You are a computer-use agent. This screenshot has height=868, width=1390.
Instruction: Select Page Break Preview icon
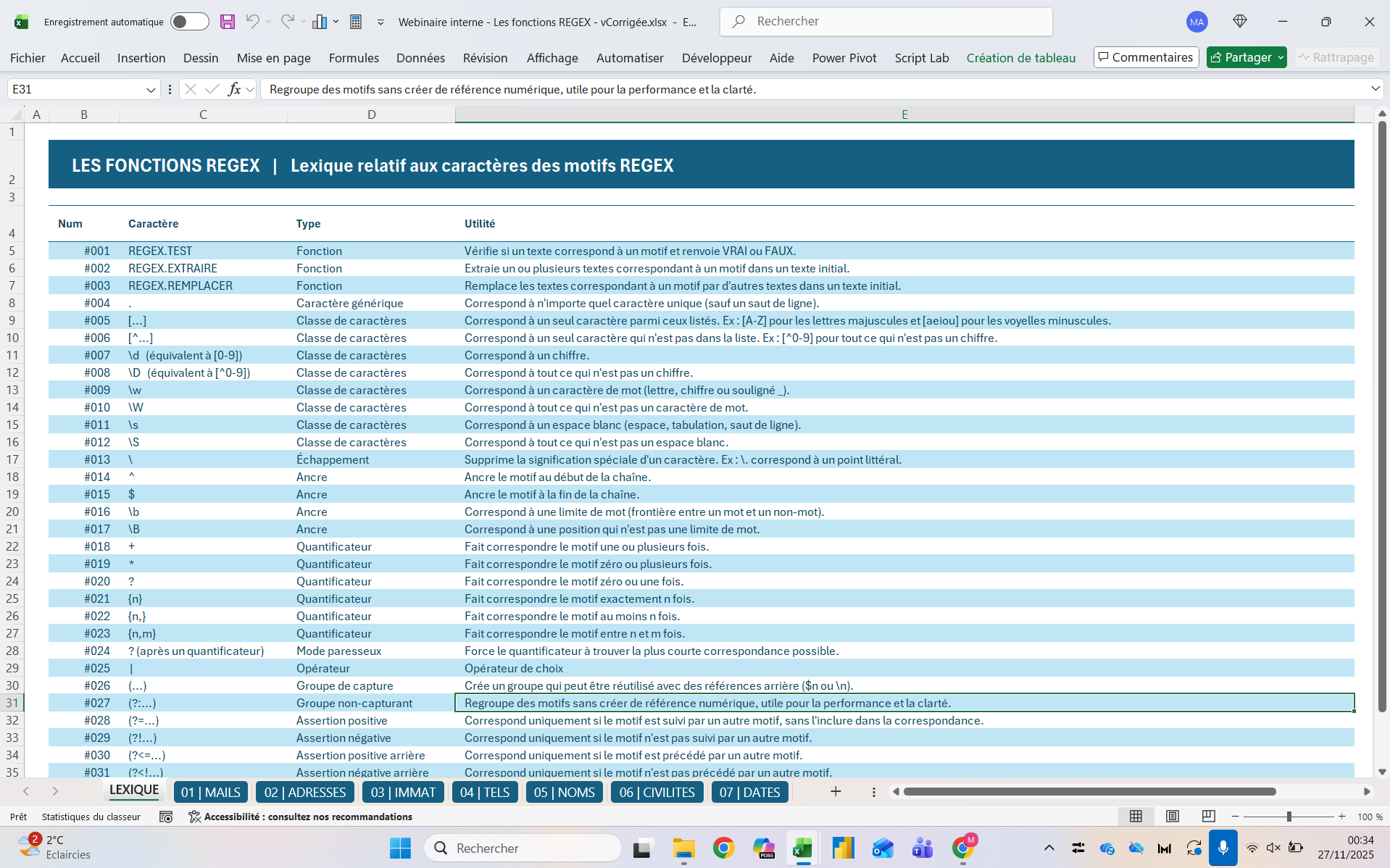[1208, 817]
